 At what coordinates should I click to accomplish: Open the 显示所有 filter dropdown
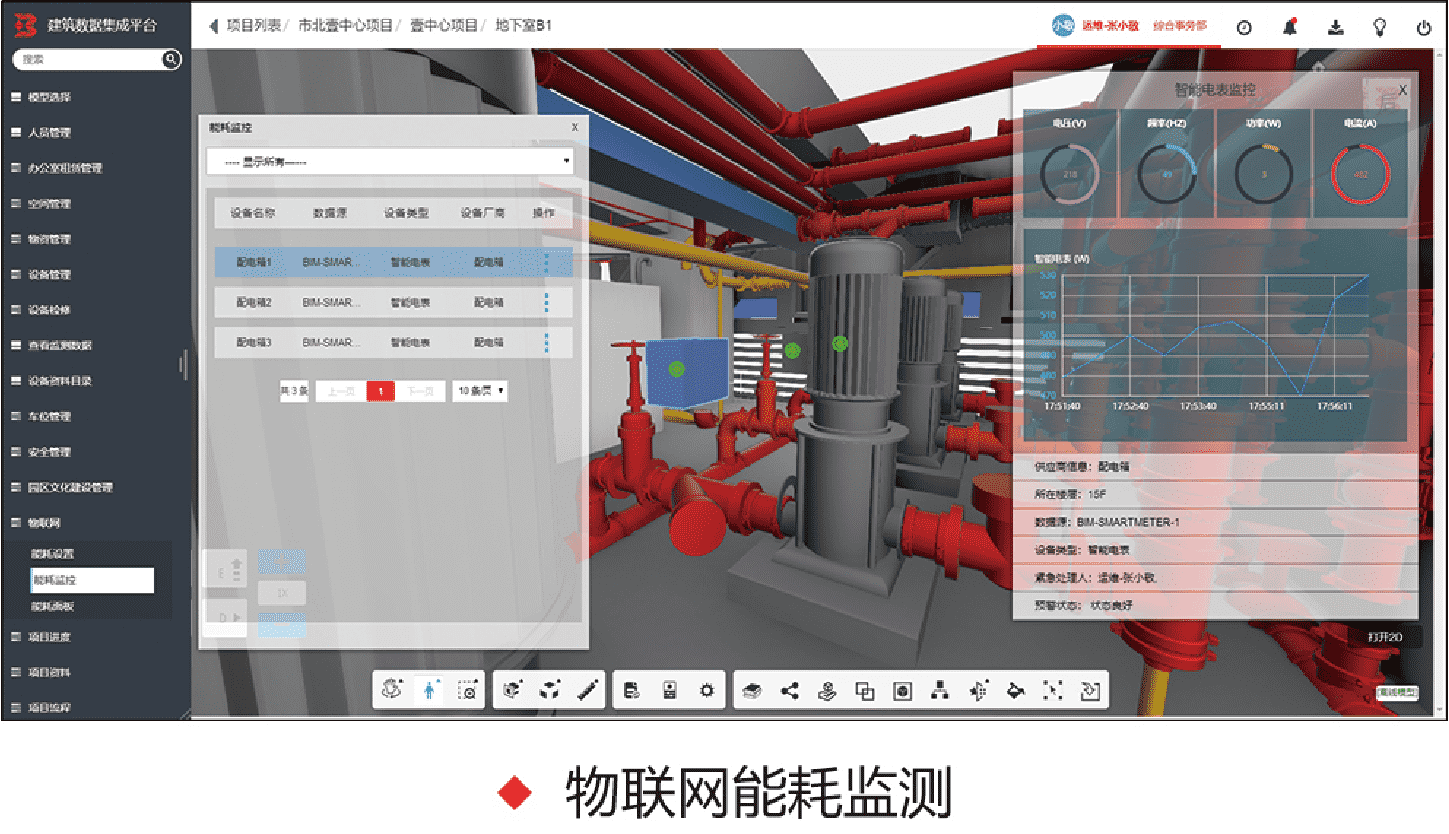[x=390, y=161]
